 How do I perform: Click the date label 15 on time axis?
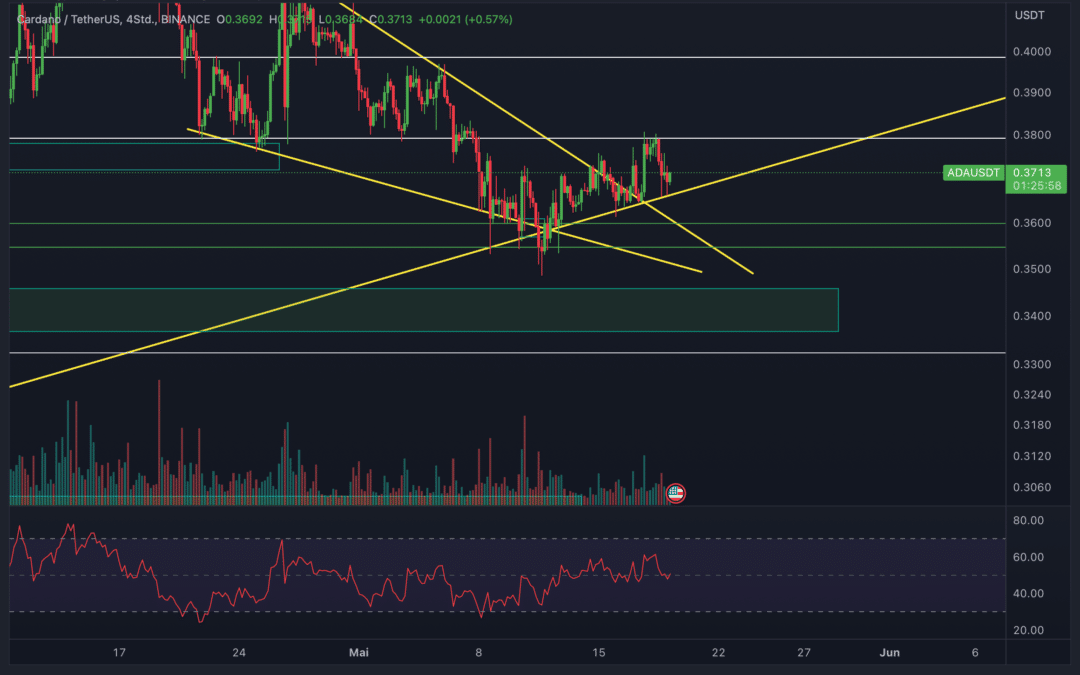tap(599, 652)
